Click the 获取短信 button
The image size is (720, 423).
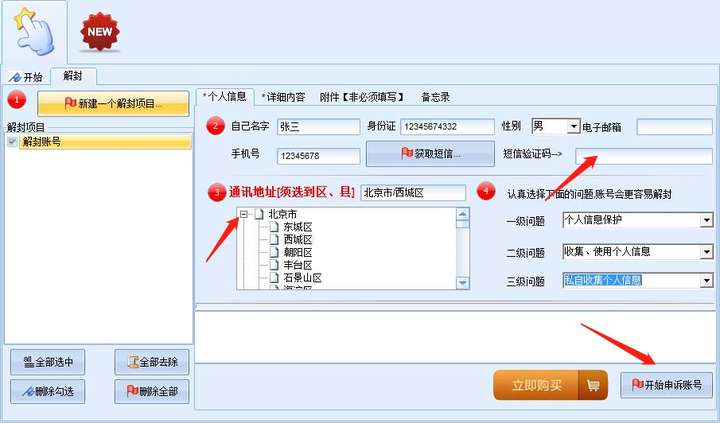tap(430, 154)
